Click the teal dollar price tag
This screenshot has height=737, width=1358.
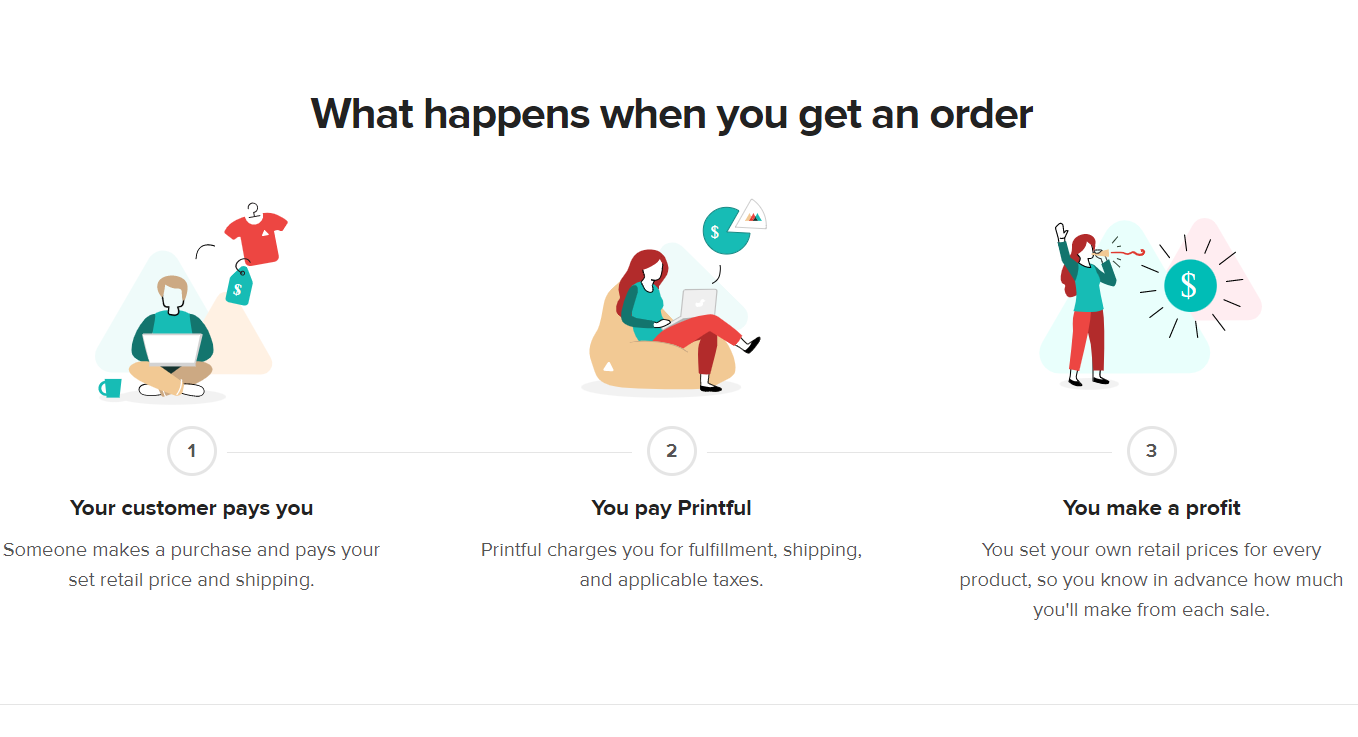(240, 286)
